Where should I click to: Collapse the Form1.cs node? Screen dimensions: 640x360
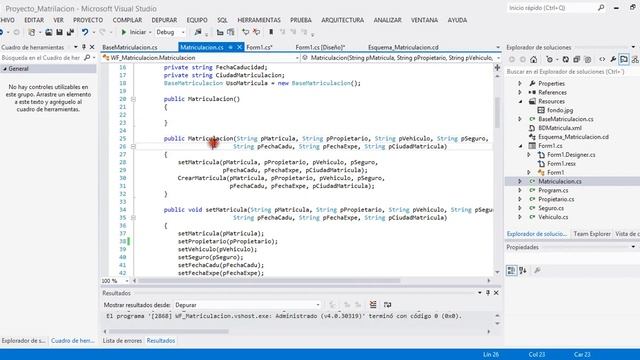tap(520, 146)
